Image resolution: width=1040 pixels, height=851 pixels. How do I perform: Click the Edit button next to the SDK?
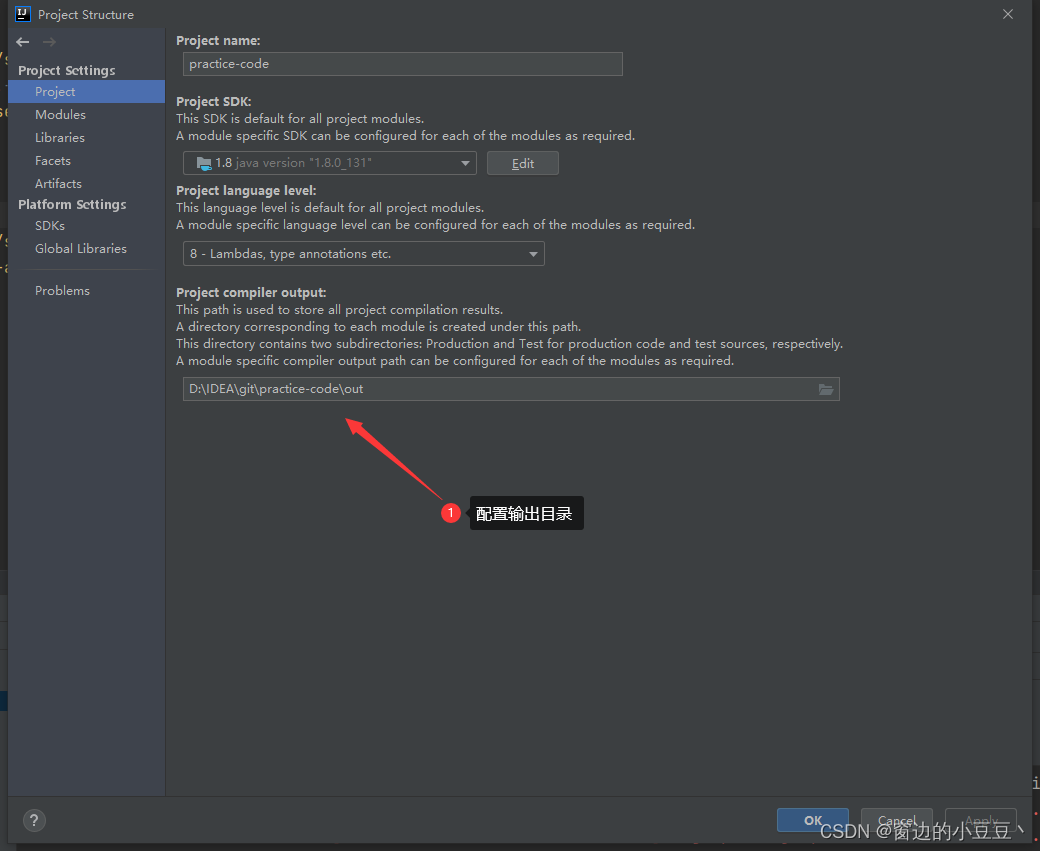point(522,162)
